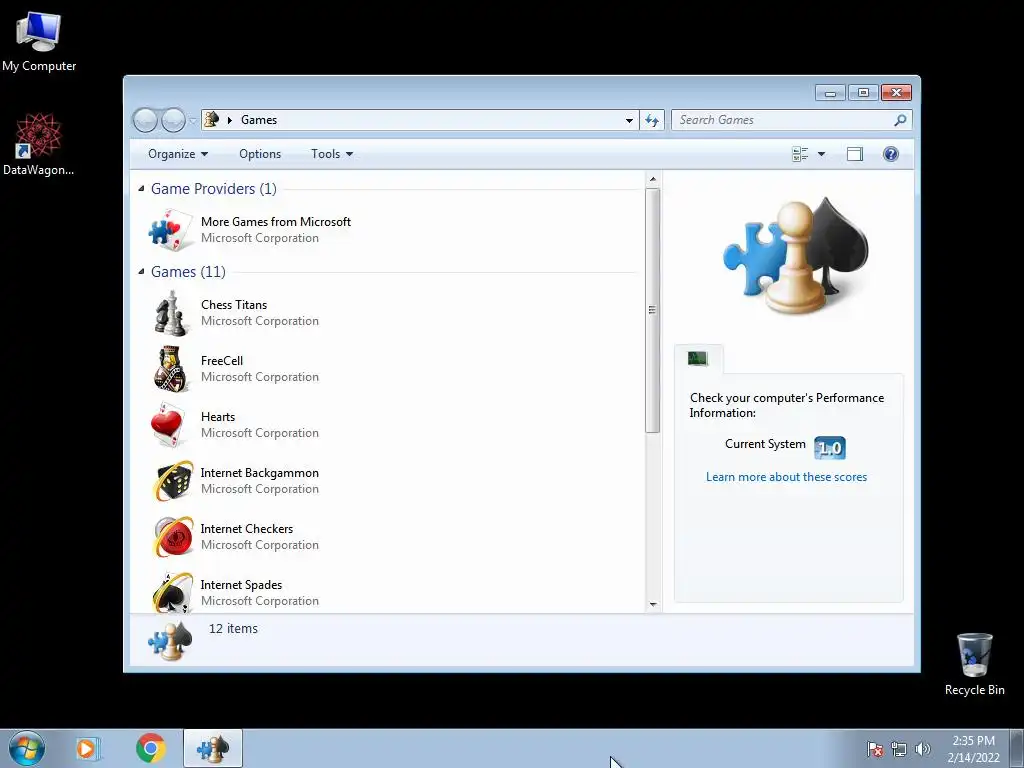Open the help question mark icon
This screenshot has height=768, width=1024.
click(891, 154)
